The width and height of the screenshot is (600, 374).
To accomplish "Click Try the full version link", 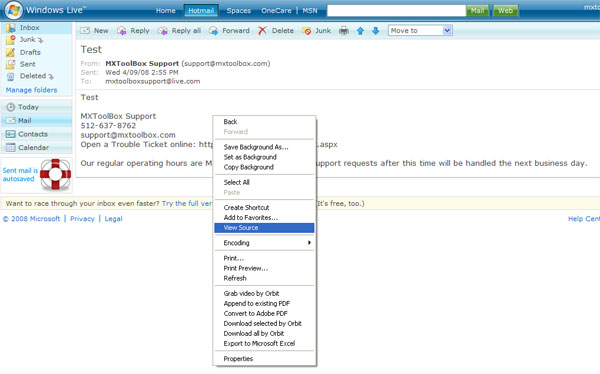I will [x=187, y=204].
